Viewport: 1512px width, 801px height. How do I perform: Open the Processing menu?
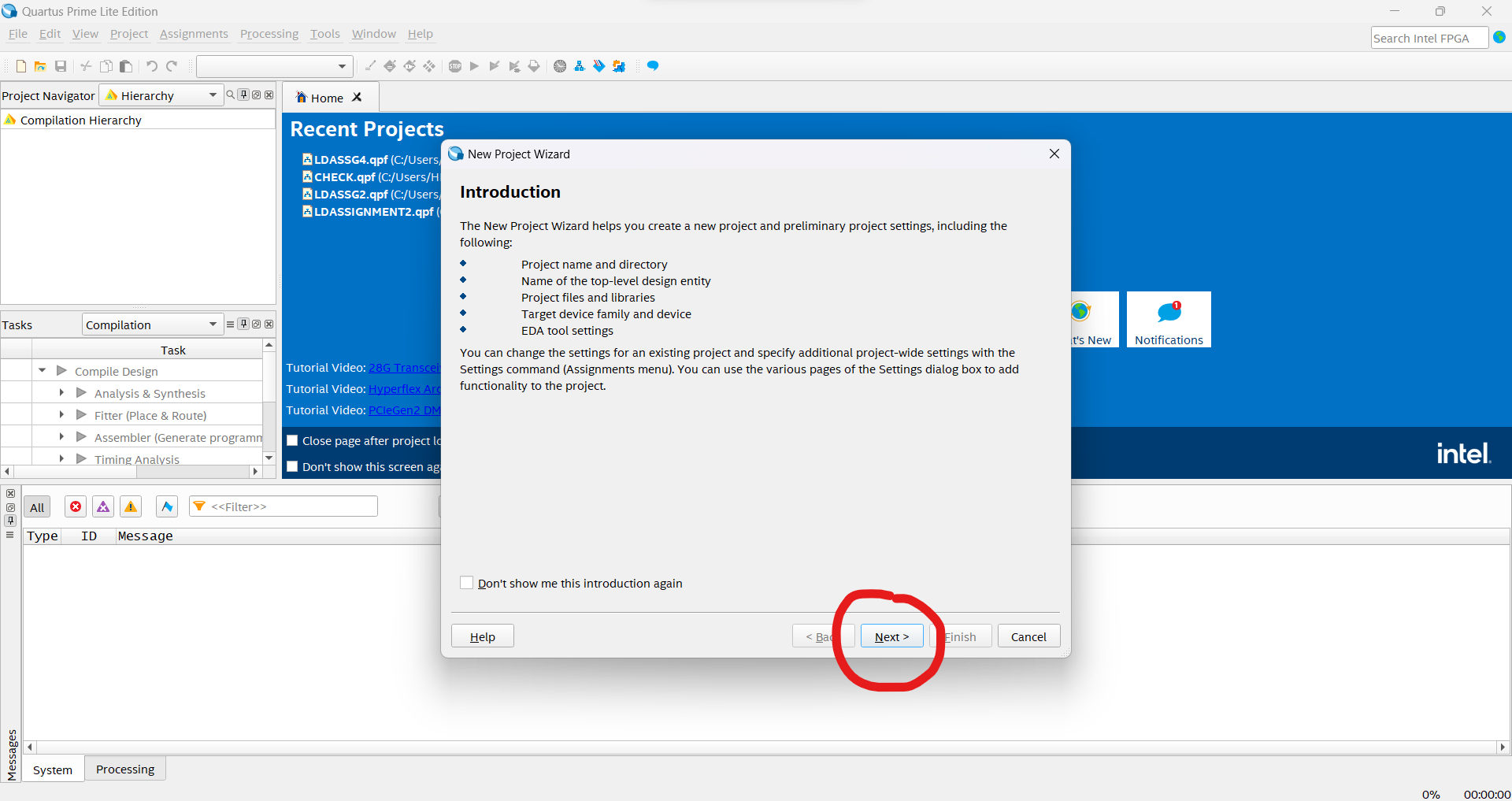tap(269, 34)
